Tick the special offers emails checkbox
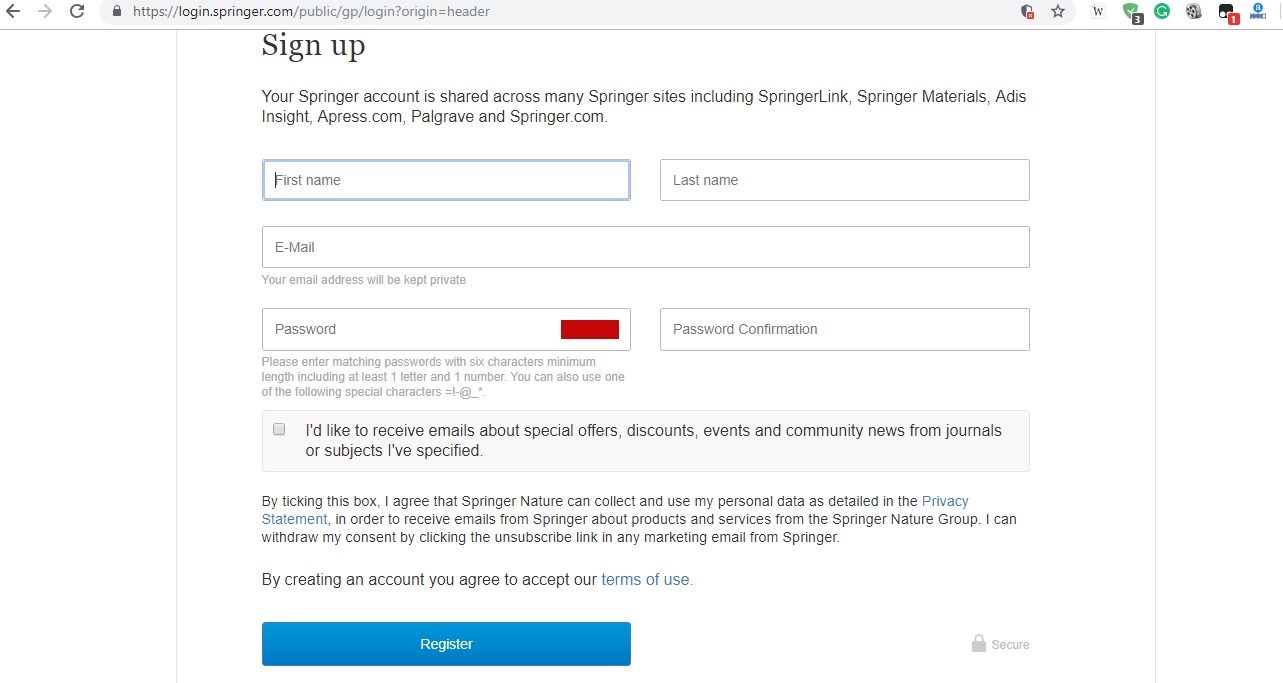 click(x=279, y=429)
